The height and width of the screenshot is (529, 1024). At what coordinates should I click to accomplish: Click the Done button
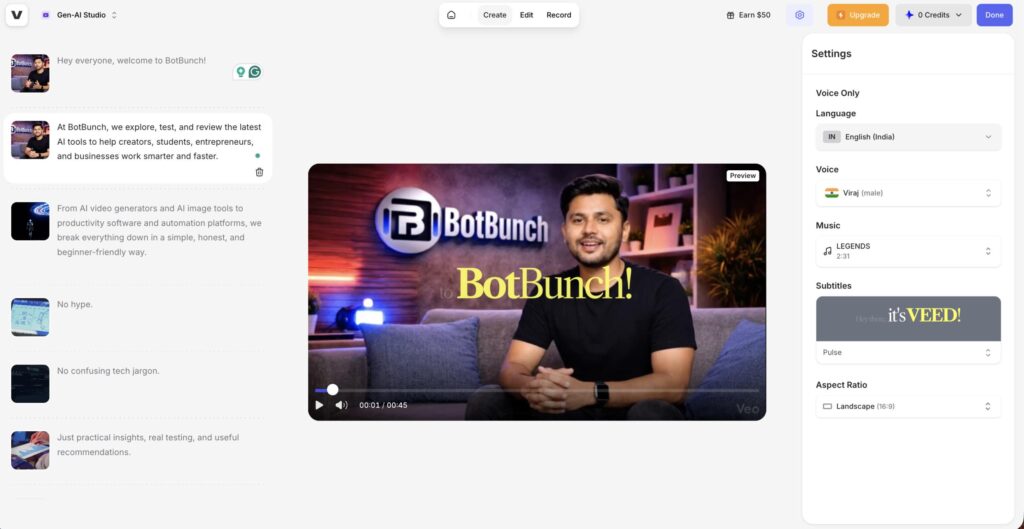point(994,15)
